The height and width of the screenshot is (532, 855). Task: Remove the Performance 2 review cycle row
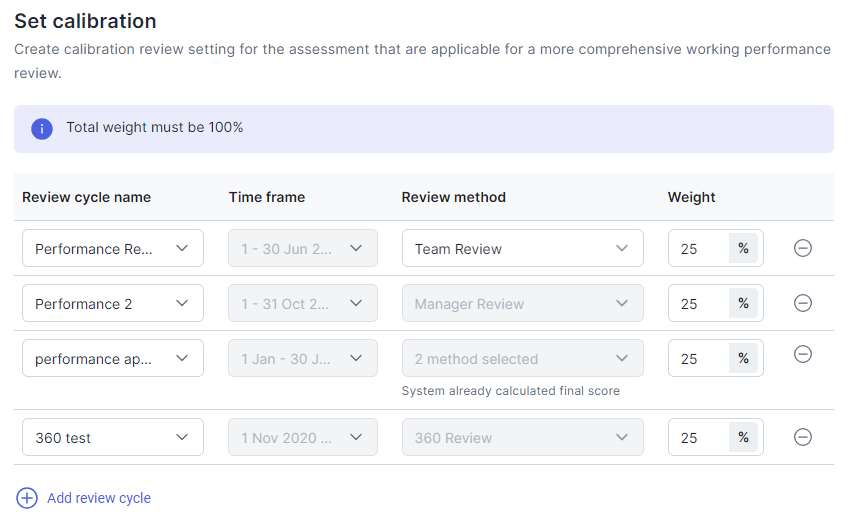[x=803, y=303]
